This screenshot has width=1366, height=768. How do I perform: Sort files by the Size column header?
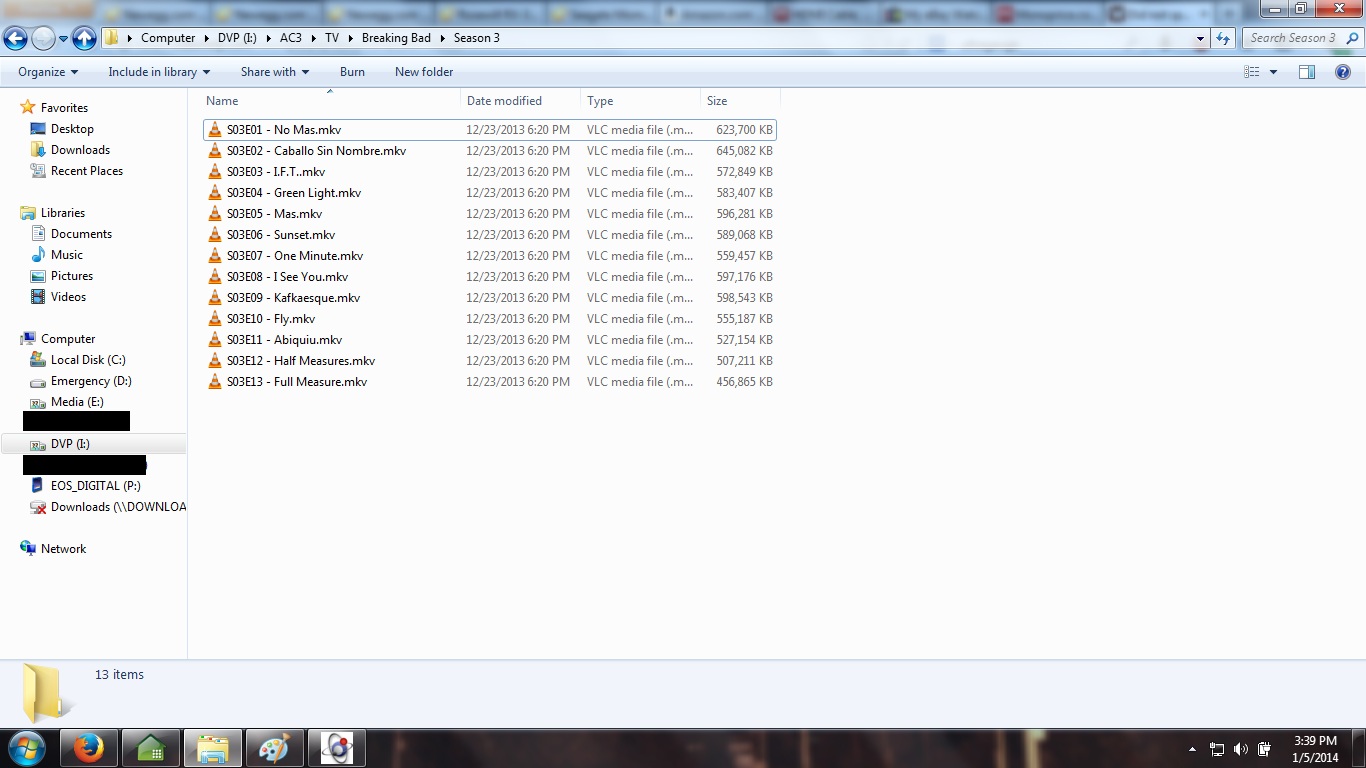pyautogui.click(x=741, y=101)
